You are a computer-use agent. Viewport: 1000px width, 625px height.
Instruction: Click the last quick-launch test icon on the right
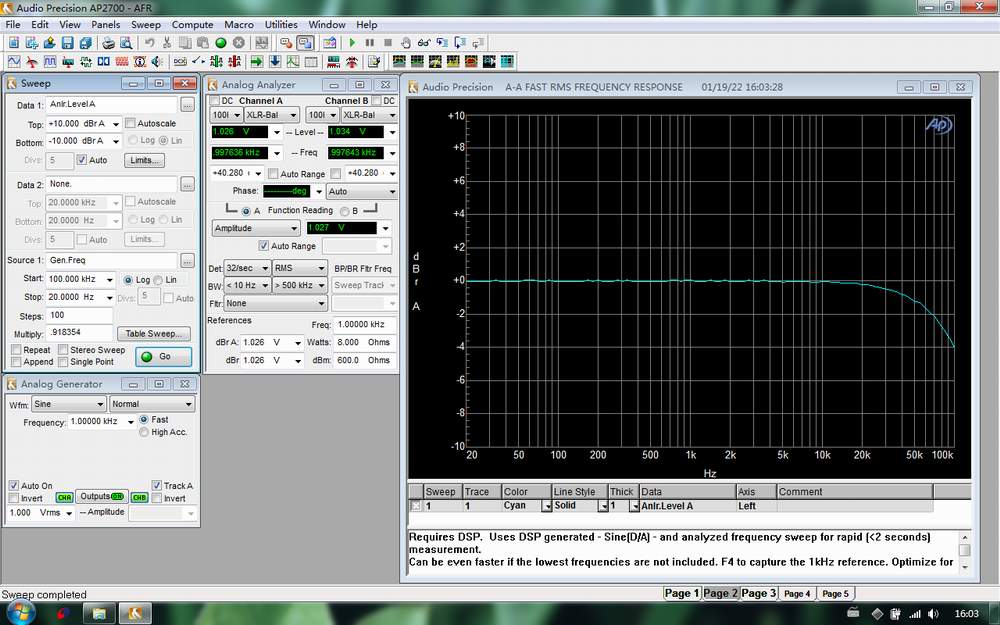(507, 61)
